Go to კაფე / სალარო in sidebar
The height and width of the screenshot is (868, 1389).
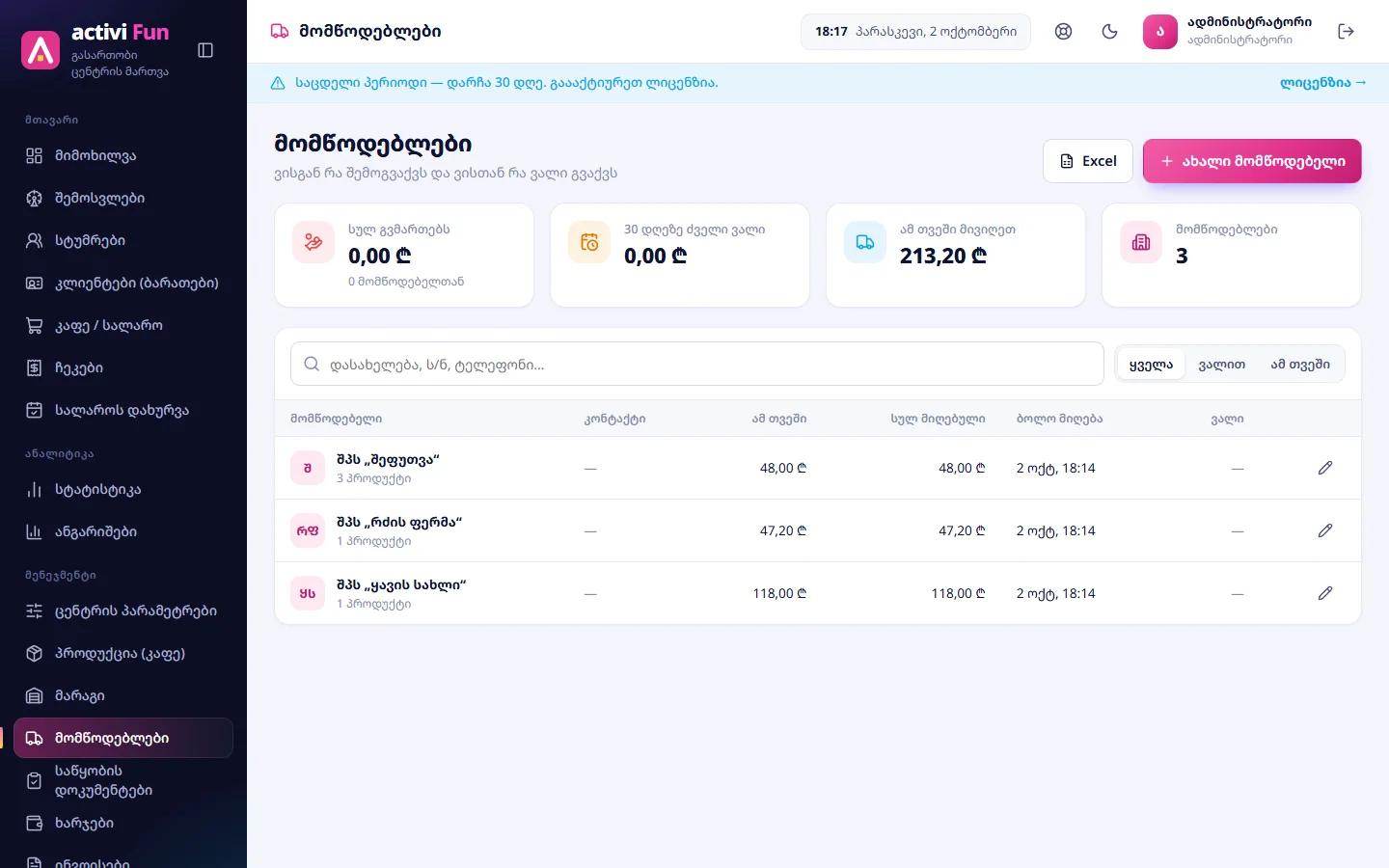123,325
